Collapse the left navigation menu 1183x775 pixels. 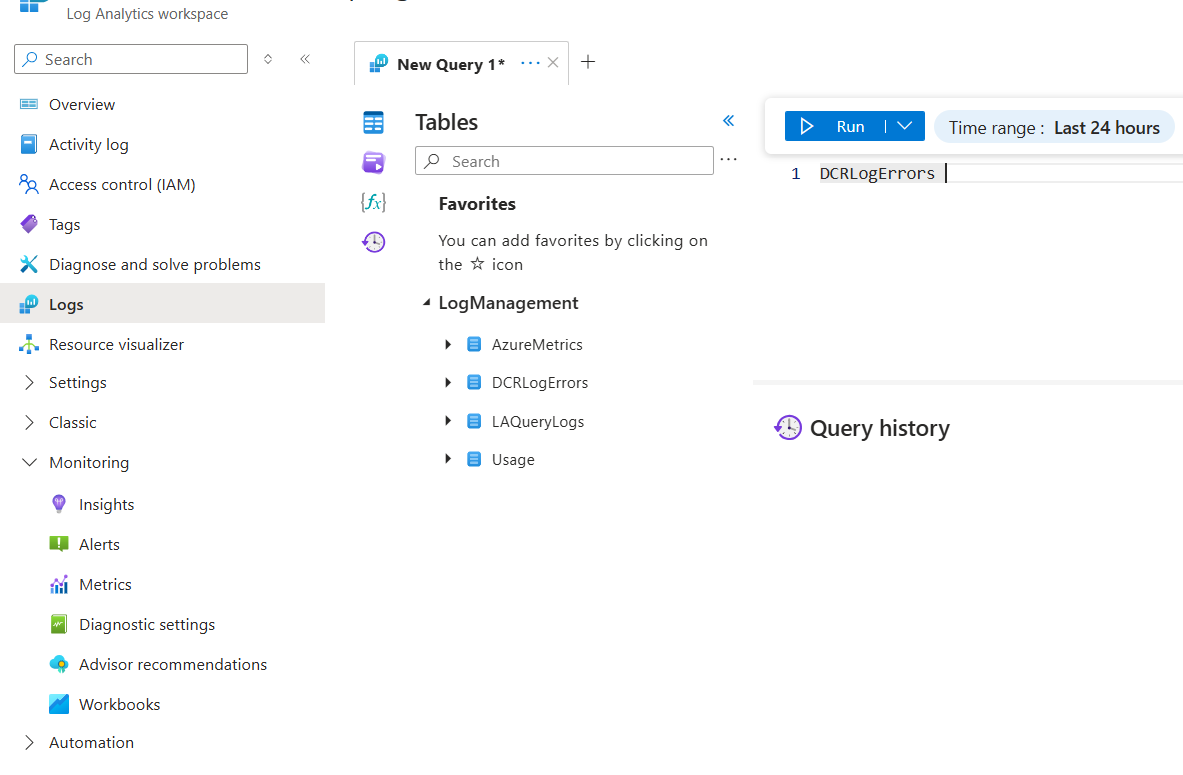pyautogui.click(x=305, y=59)
